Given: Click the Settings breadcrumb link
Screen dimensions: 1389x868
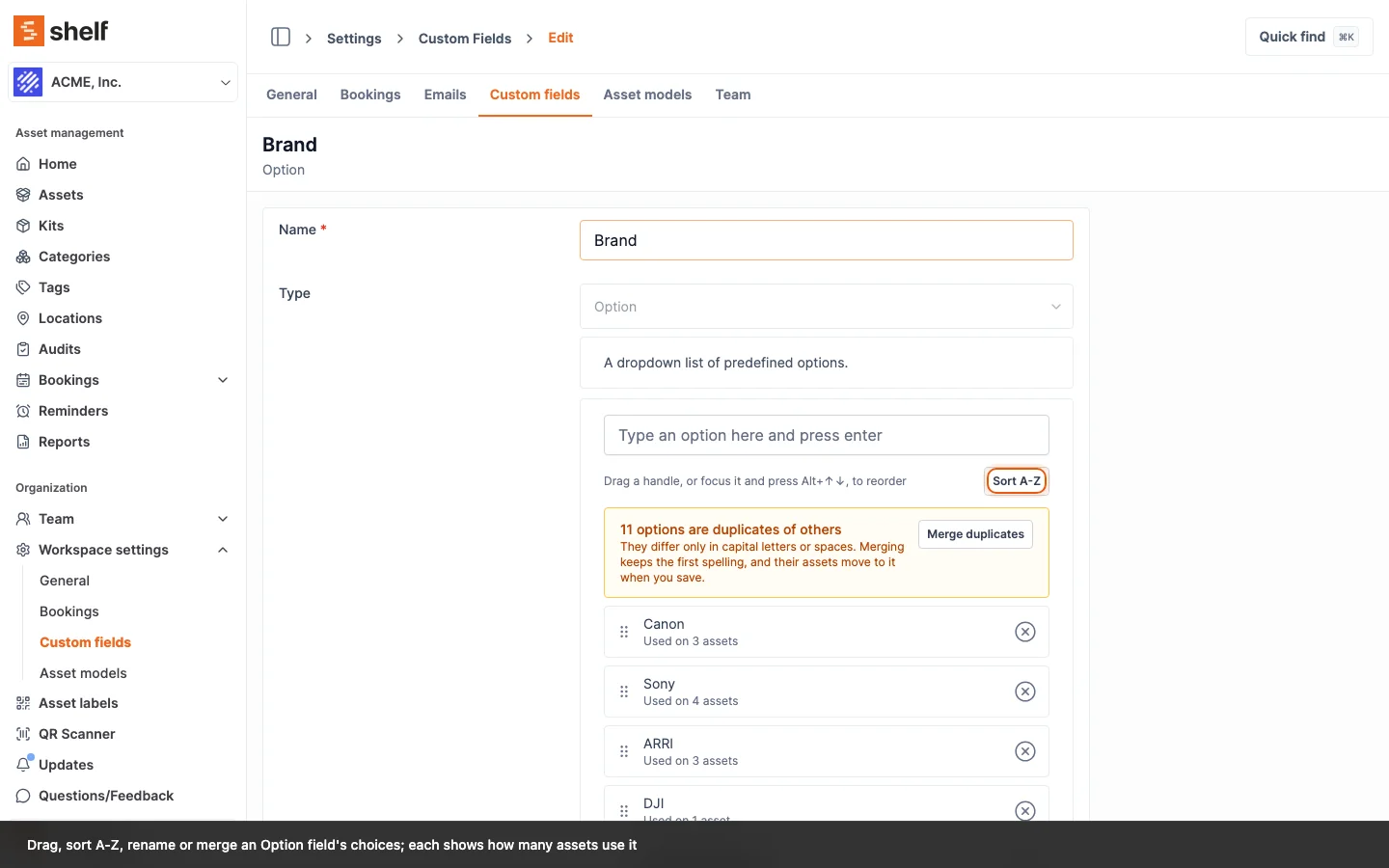Looking at the screenshot, I should point(354,39).
